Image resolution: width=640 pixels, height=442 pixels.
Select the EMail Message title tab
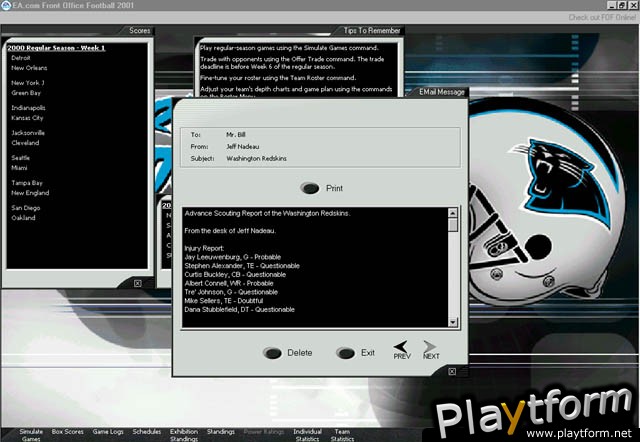[x=442, y=92]
